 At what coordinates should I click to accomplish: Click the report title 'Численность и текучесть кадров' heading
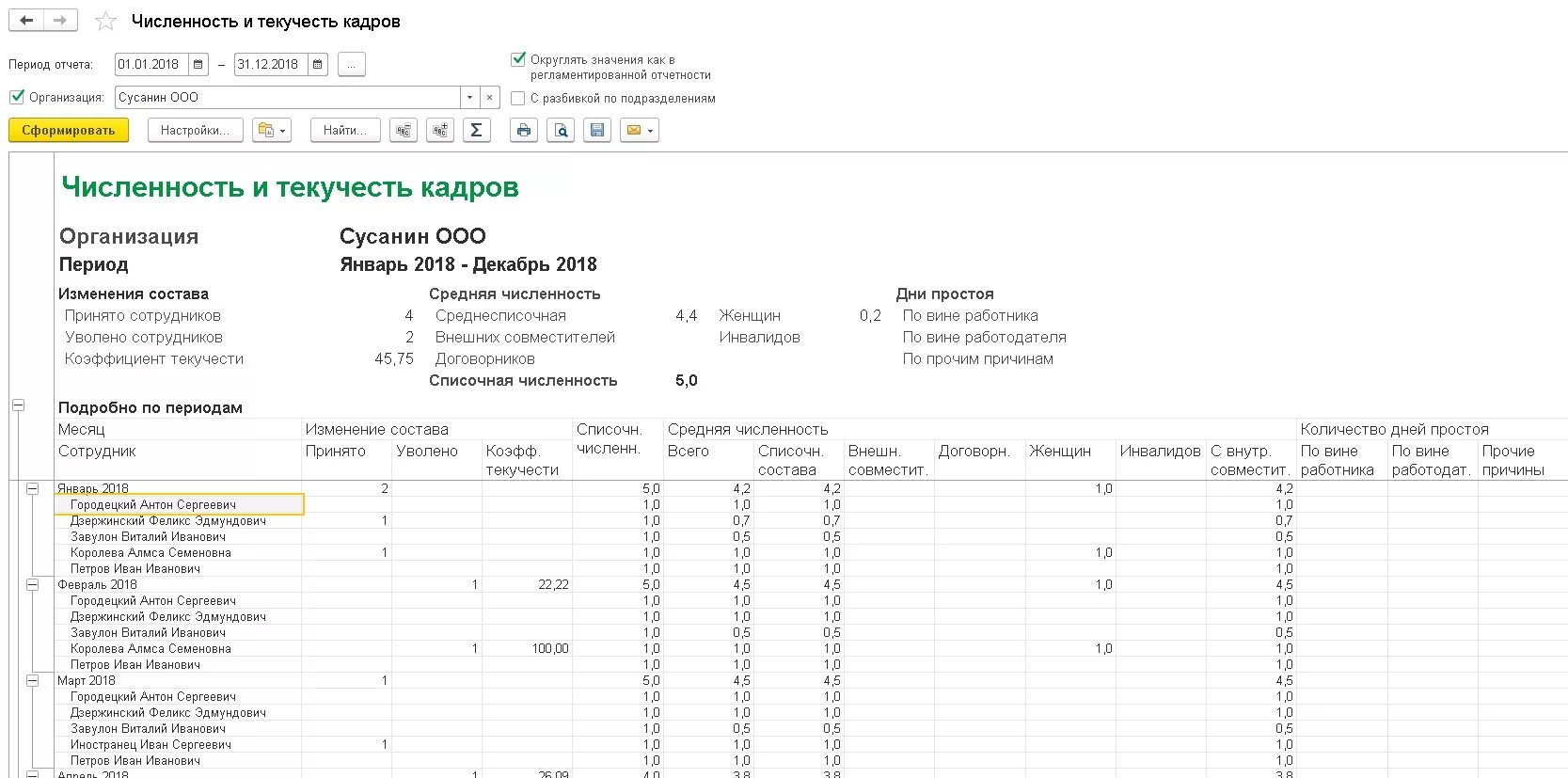[x=290, y=187]
